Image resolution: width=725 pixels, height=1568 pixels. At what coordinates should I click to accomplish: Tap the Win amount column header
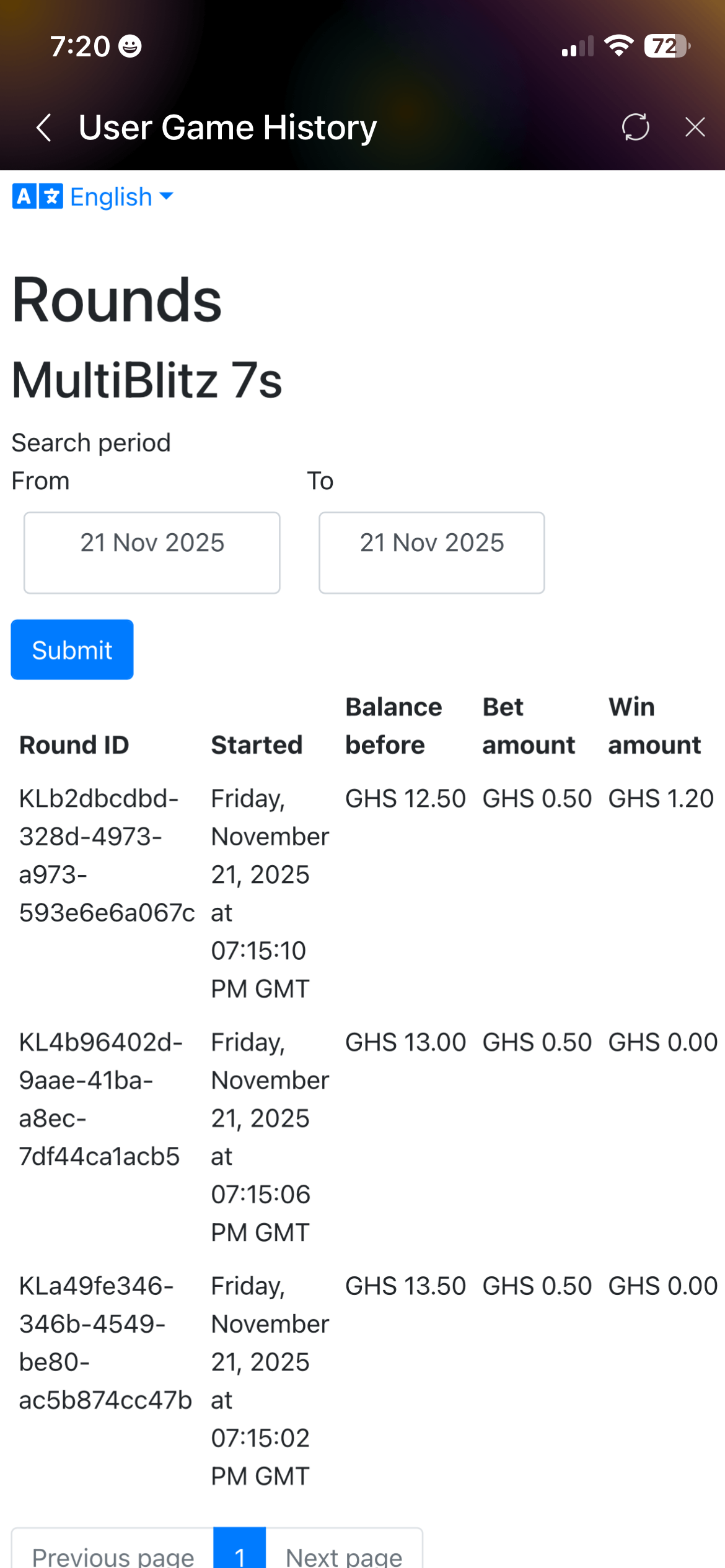pos(654,726)
